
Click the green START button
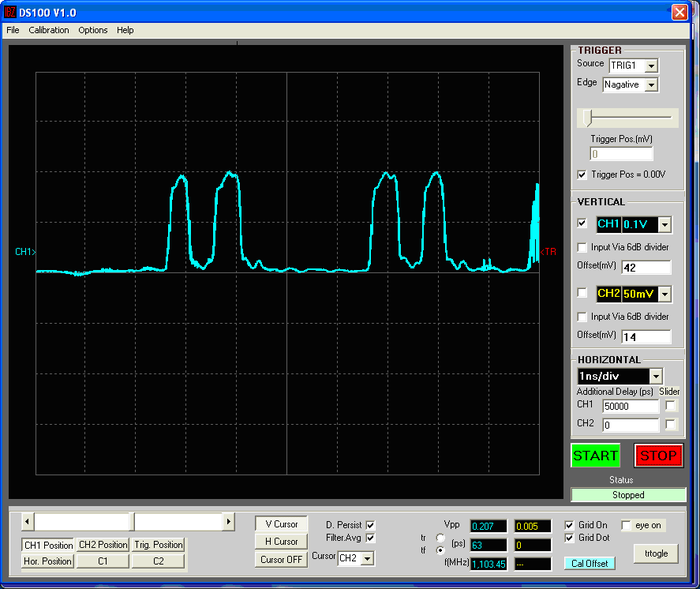(596, 455)
